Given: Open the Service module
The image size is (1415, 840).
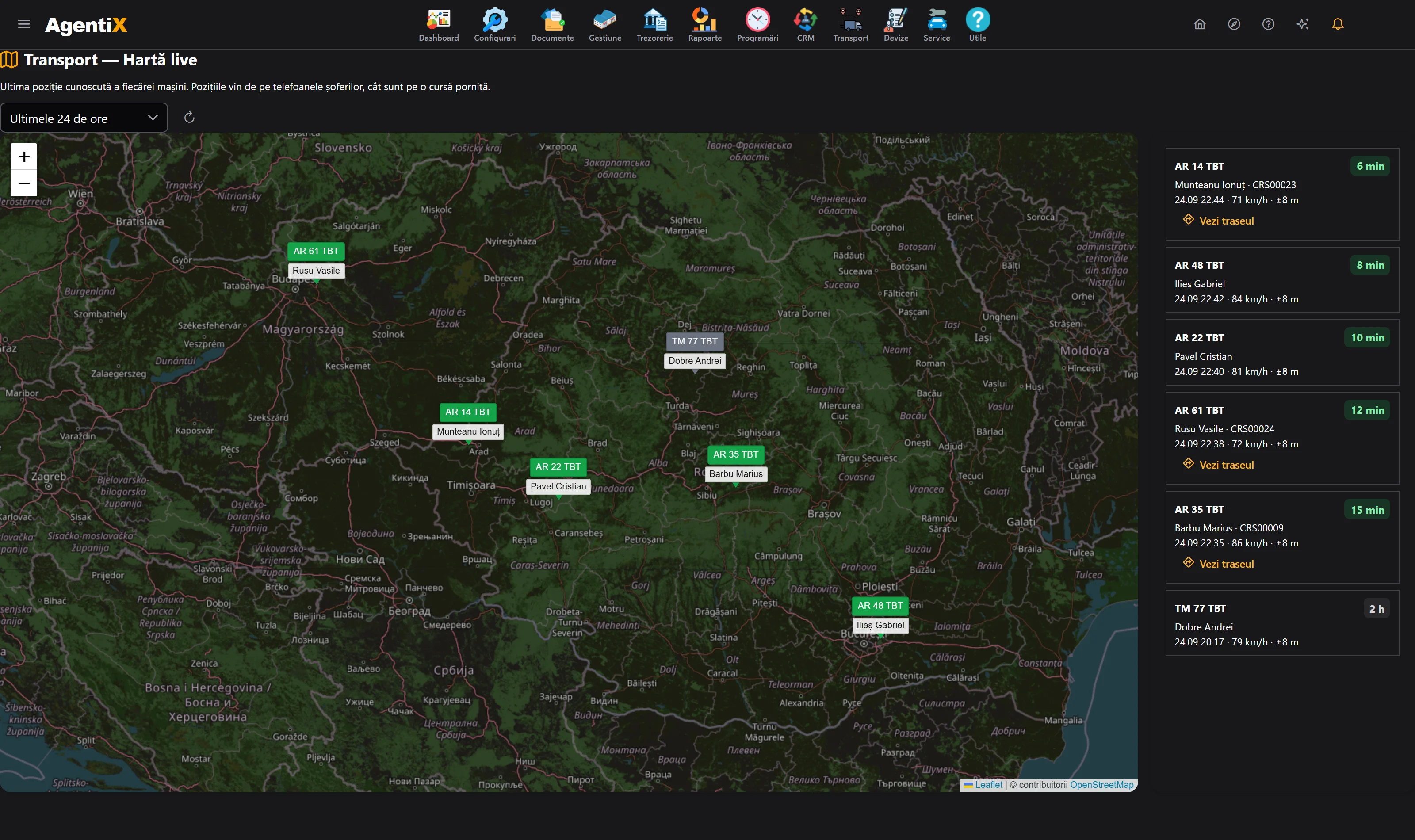Looking at the screenshot, I should (937, 25).
